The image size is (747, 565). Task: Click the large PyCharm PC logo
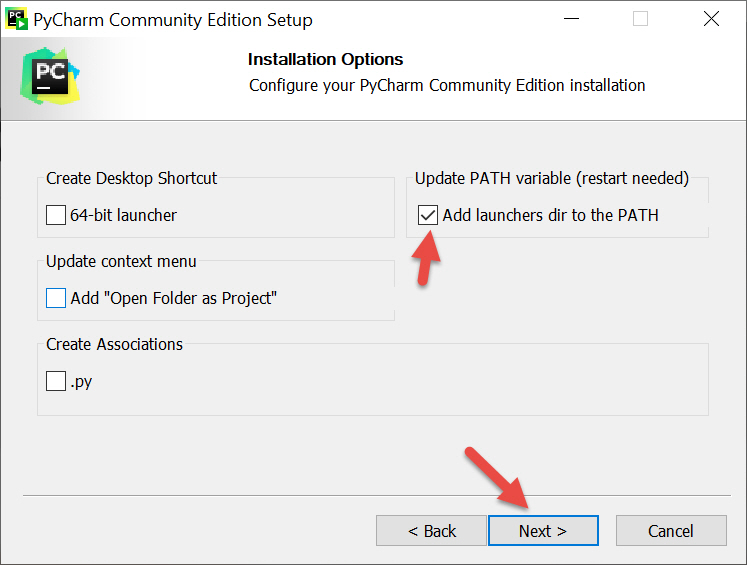coord(50,76)
